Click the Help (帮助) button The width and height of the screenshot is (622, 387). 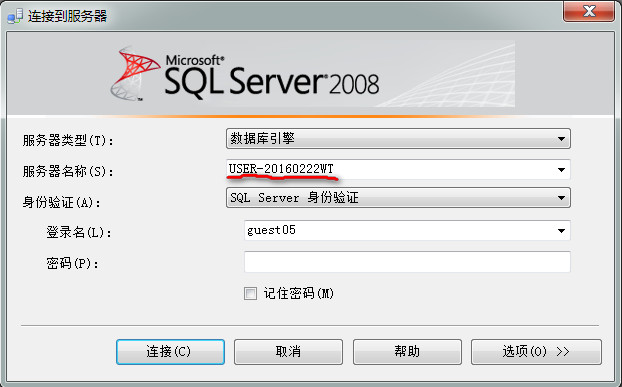tap(407, 352)
